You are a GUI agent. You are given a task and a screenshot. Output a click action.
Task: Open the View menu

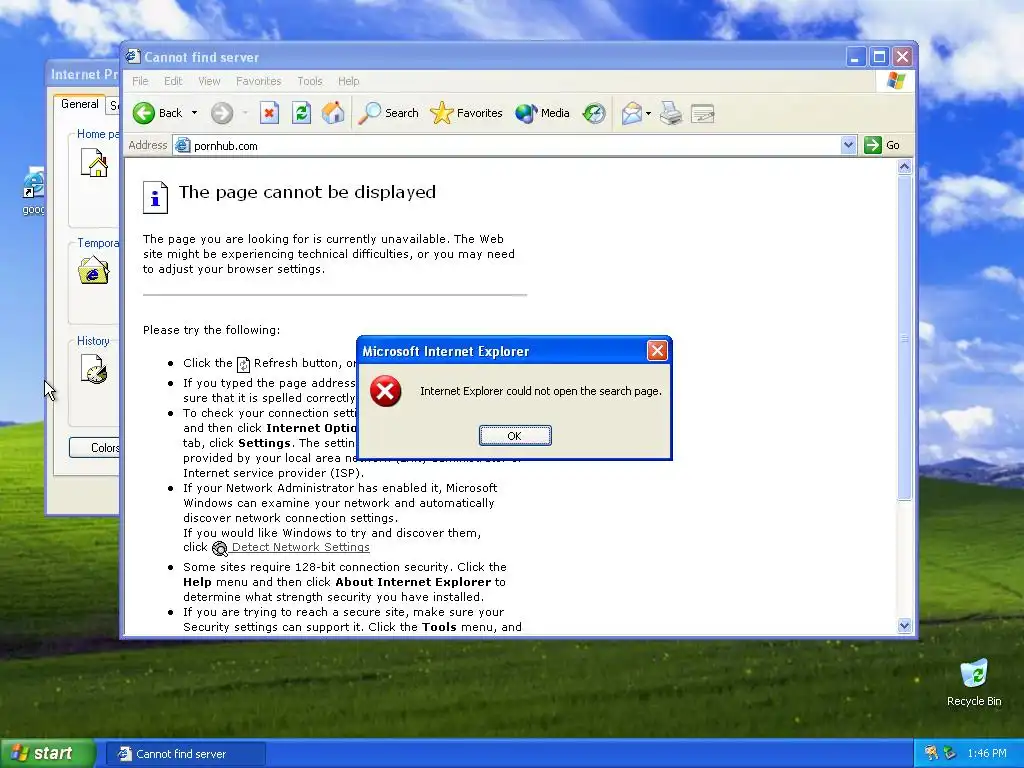tap(209, 81)
